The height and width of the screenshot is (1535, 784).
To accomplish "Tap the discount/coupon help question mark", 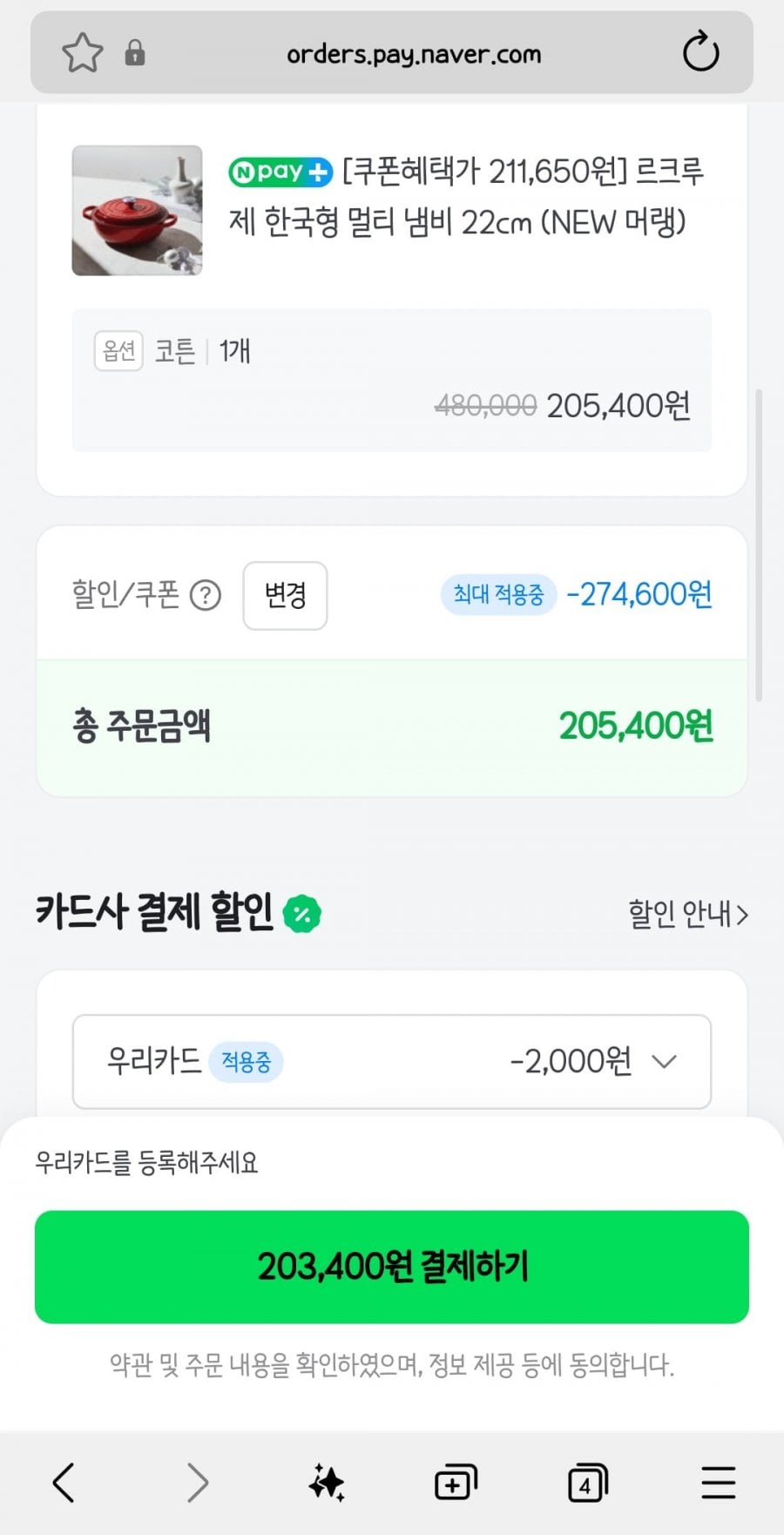I will (206, 596).
